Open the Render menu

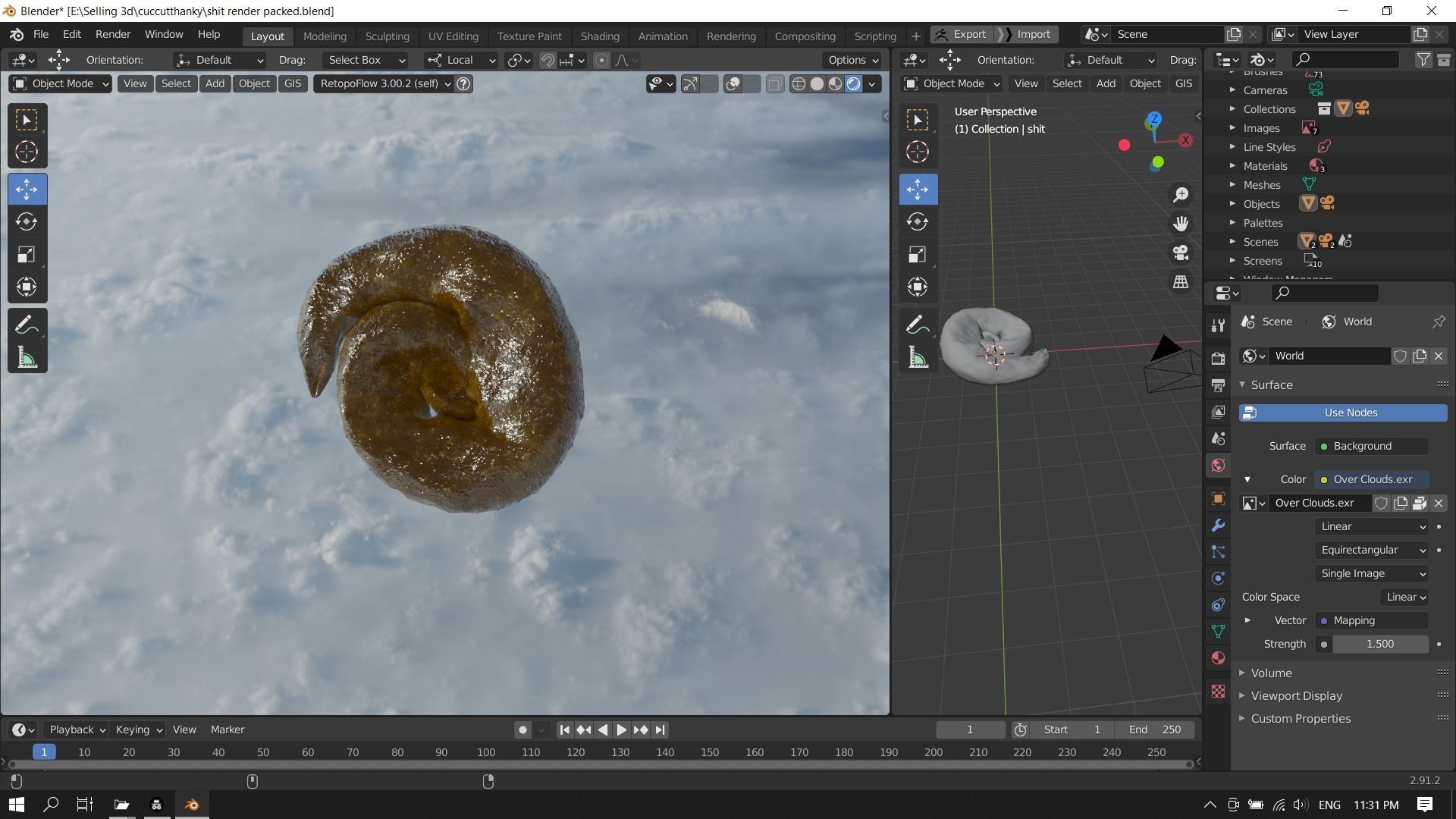pos(113,34)
